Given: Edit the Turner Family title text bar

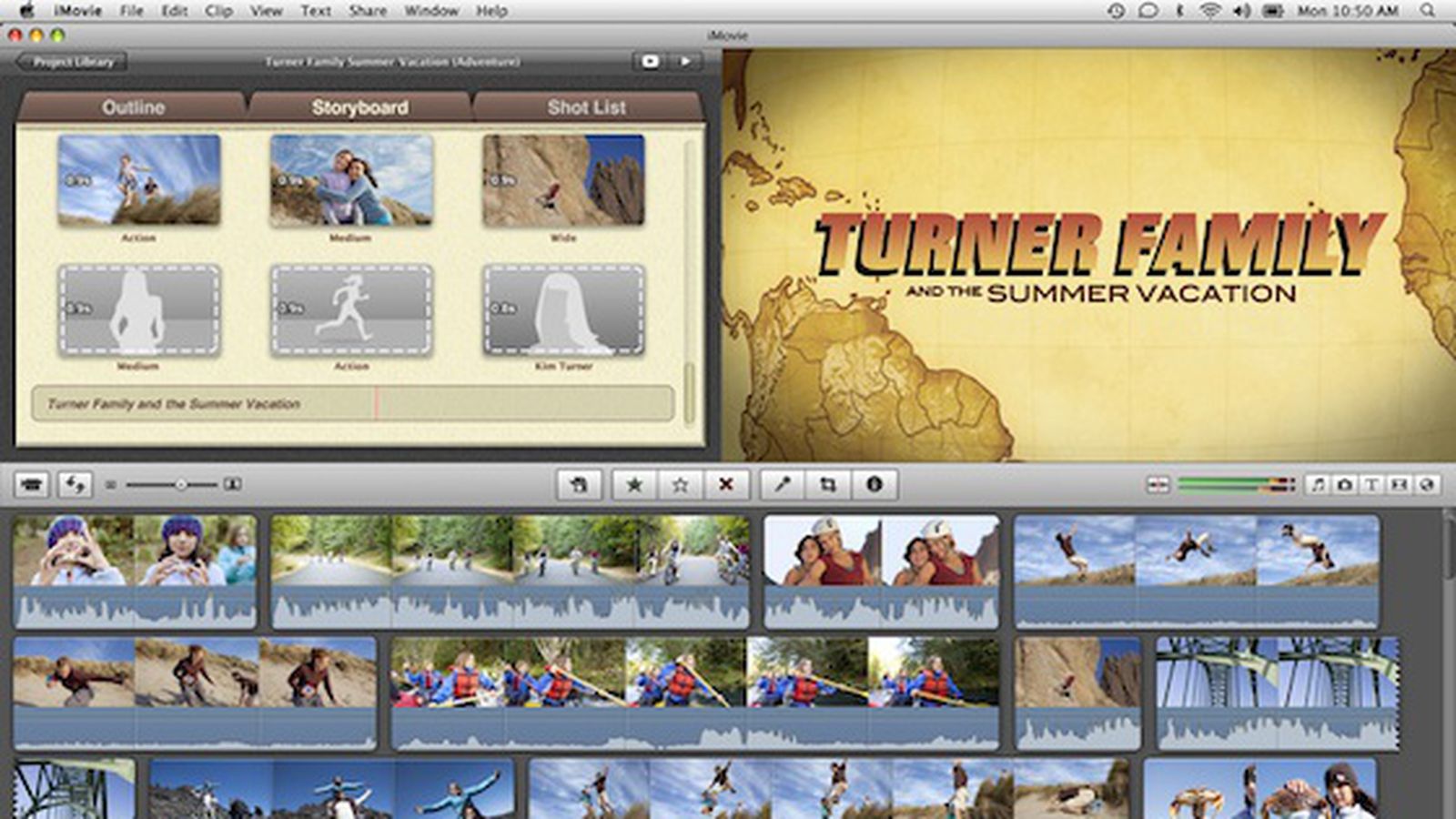Looking at the screenshot, I should coord(353,403).
